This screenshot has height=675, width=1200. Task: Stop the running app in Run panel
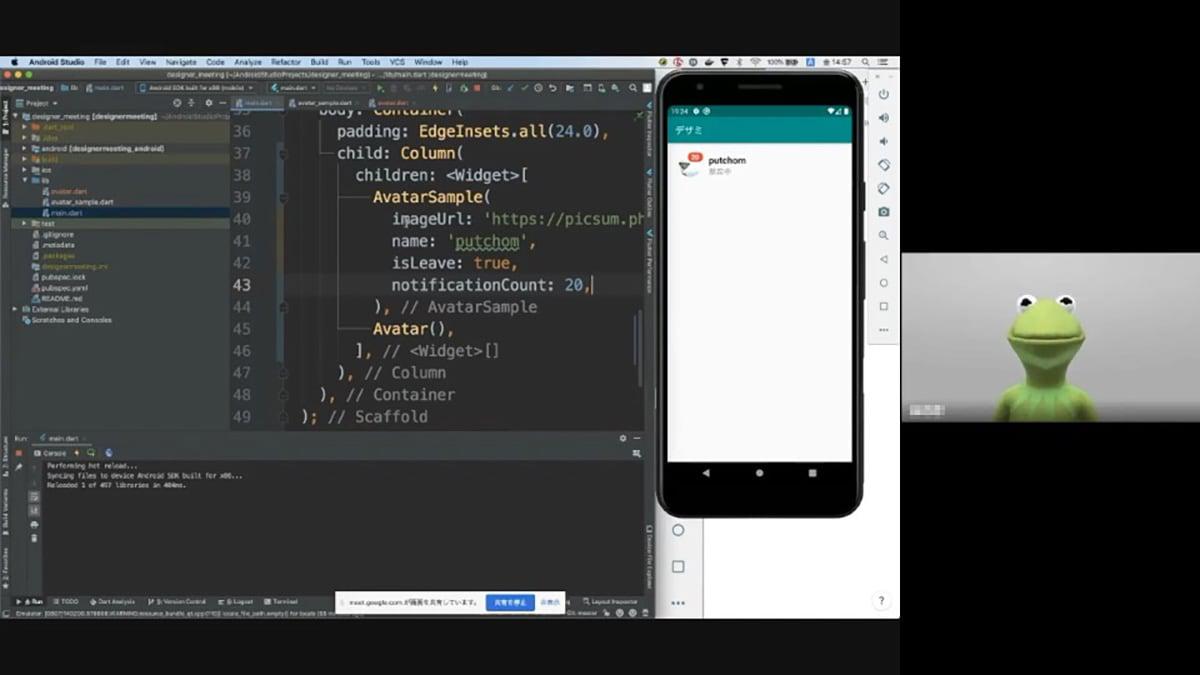coord(18,453)
